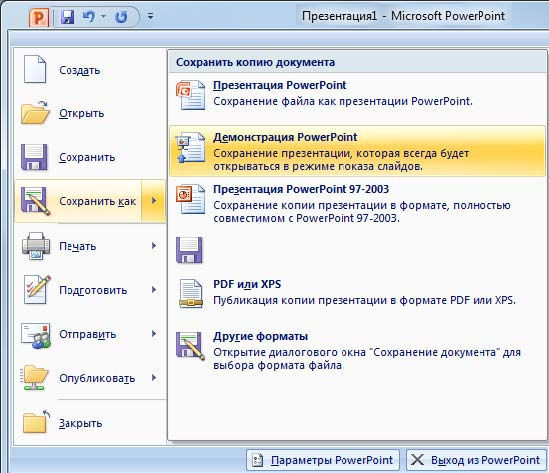This screenshot has height=473, width=549.
Task: Open the Office button PowerPoint logo
Action: click(x=39, y=18)
